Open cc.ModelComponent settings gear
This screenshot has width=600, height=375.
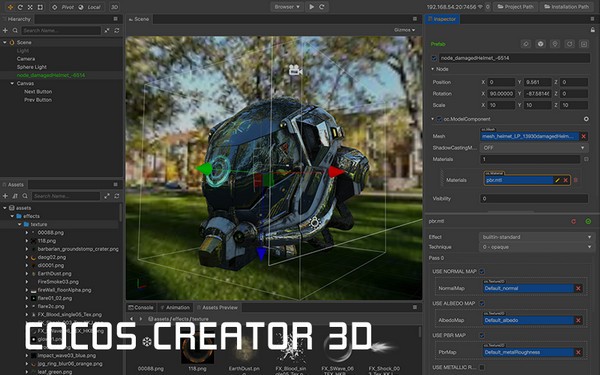click(x=586, y=119)
